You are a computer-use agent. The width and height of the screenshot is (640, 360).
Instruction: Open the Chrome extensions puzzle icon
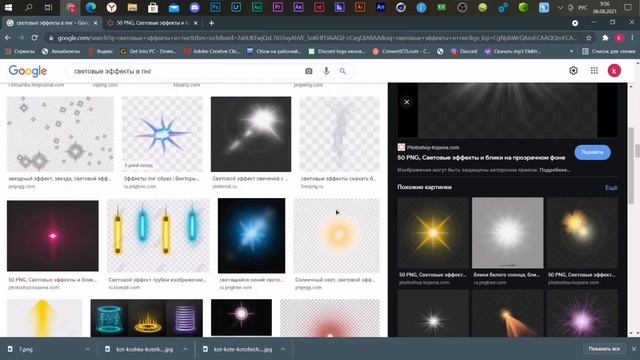point(605,38)
